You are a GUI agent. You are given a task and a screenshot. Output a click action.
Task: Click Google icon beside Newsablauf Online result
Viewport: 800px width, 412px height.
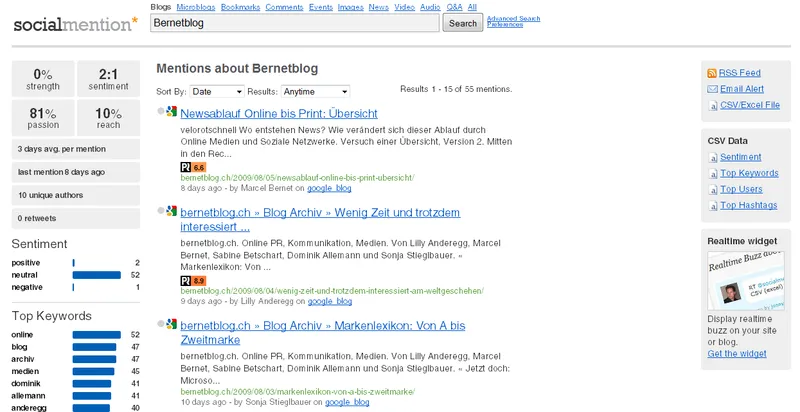171,111
